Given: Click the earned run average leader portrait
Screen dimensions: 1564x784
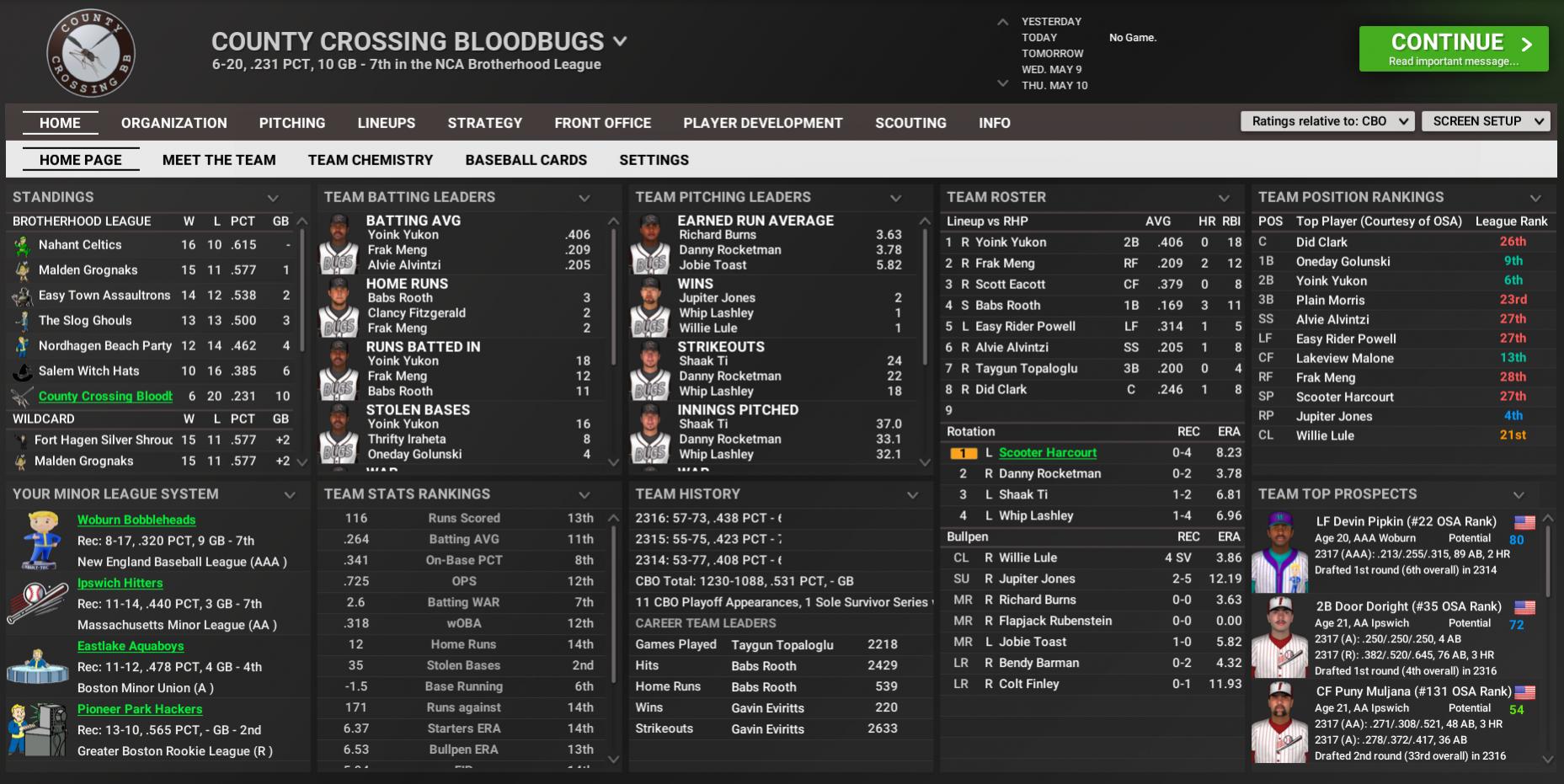Looking at the screenshot, I should [x=650, y=243].
